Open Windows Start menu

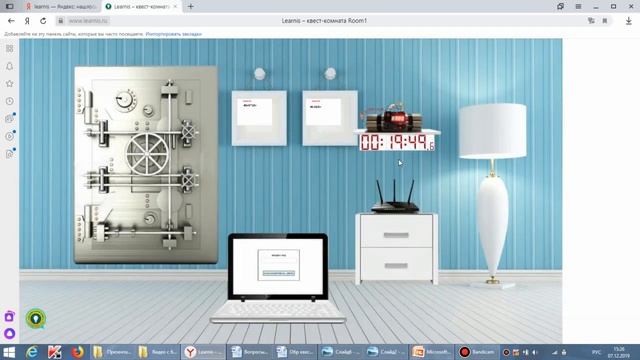[x=9, y=352]
